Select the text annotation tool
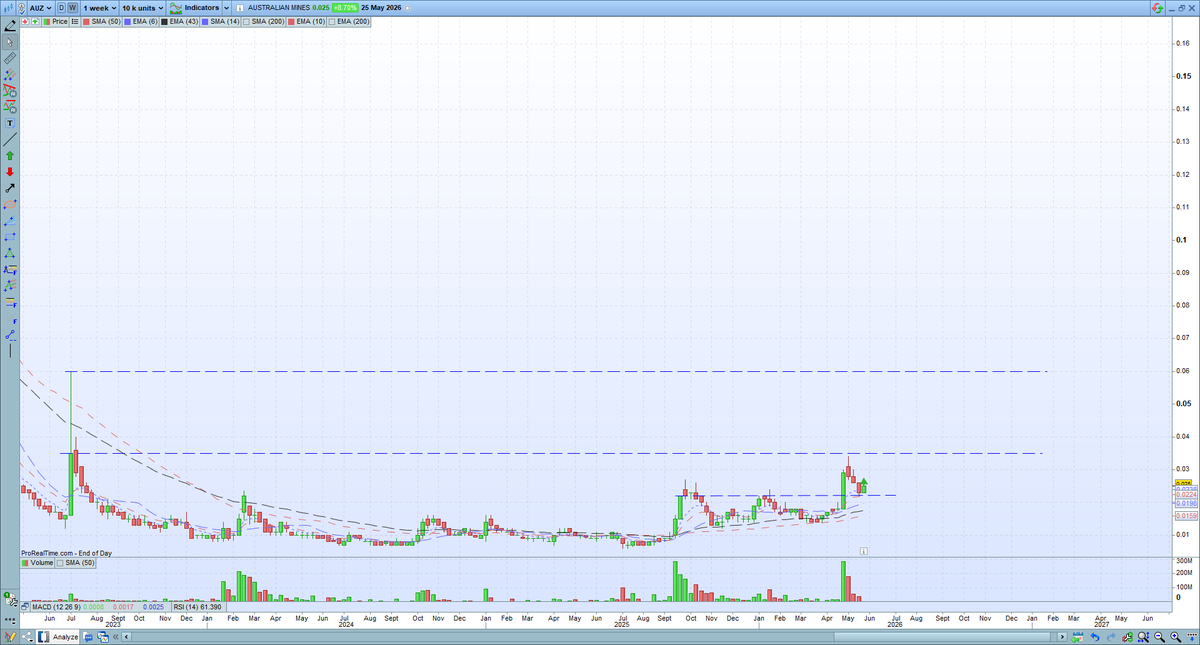The height and width of the screenshot is (645, 1200). [10, 123]
